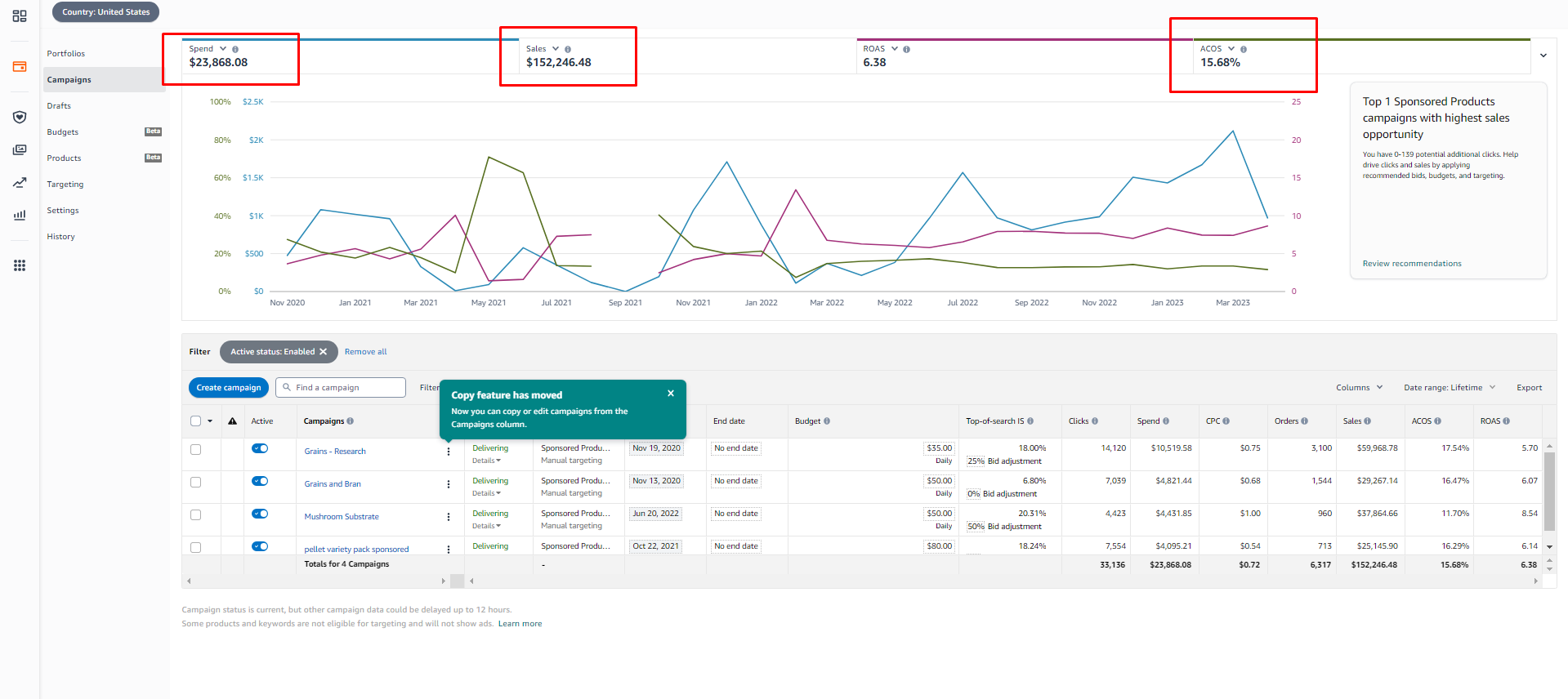Open the Sponsored ads wallet icon
Viewport: 1568px width, 699px height.
tap(20, 67)
